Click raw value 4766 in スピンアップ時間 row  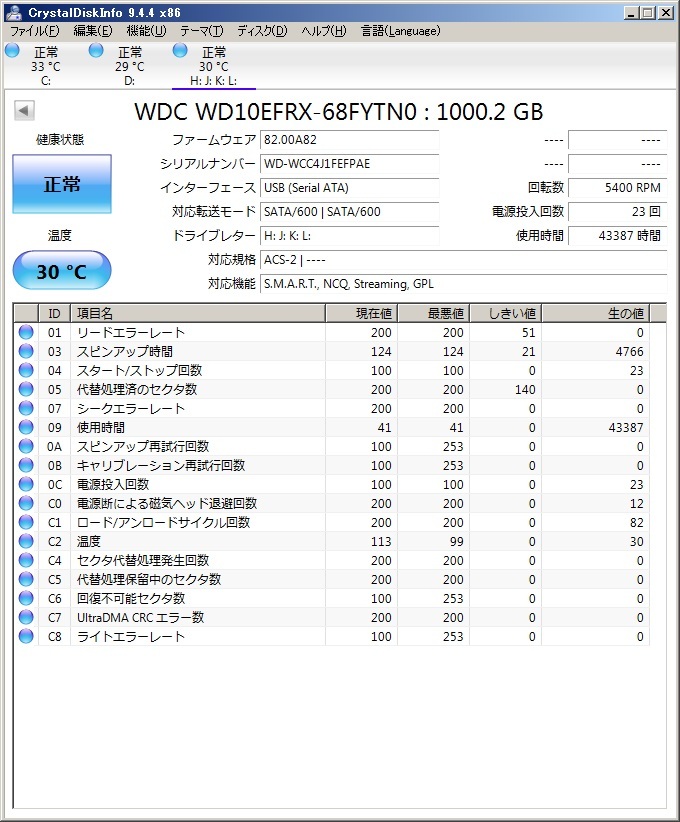pyautogui.click(x=629, y=352)
